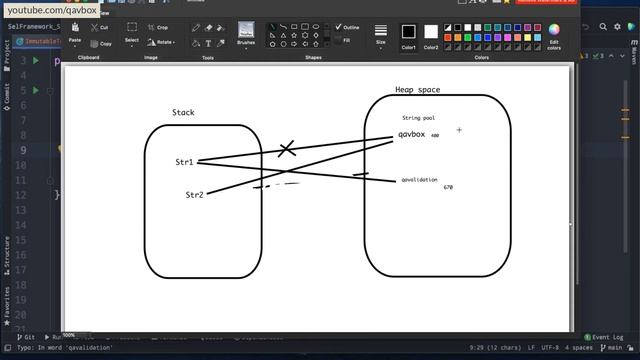Pick the bright green palette color
The height and width of the screenshot is (360, 640).
pos(468,38)
